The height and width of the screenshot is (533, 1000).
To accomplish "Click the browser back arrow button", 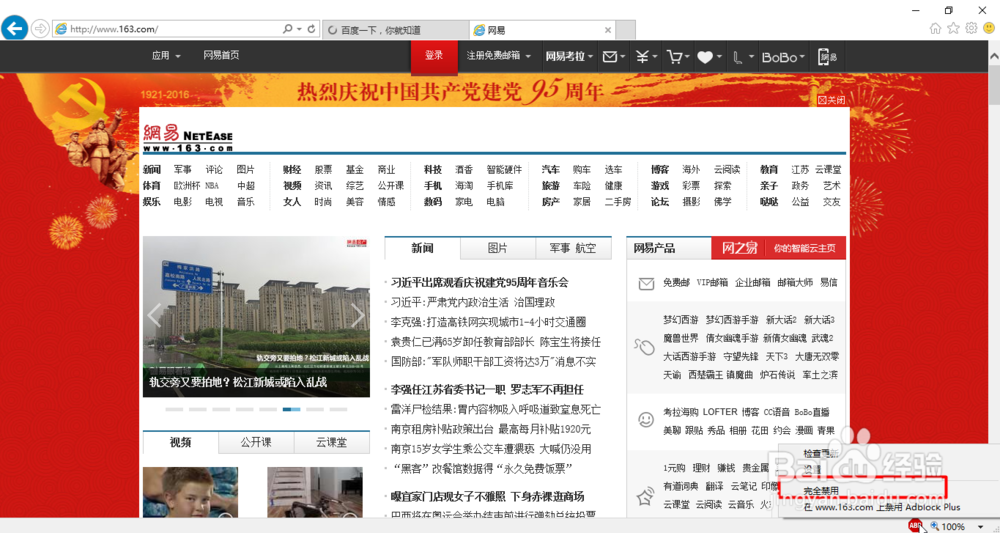I will point(15,29).
